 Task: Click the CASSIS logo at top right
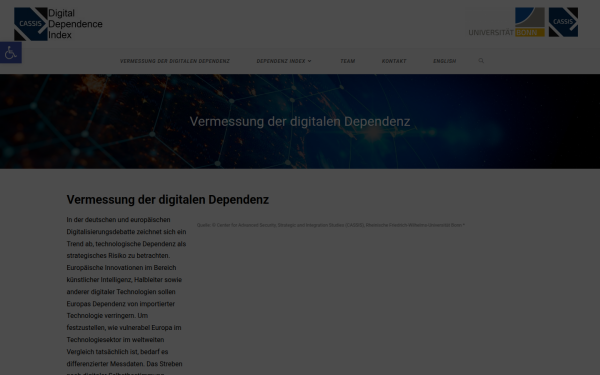point(563,22)
